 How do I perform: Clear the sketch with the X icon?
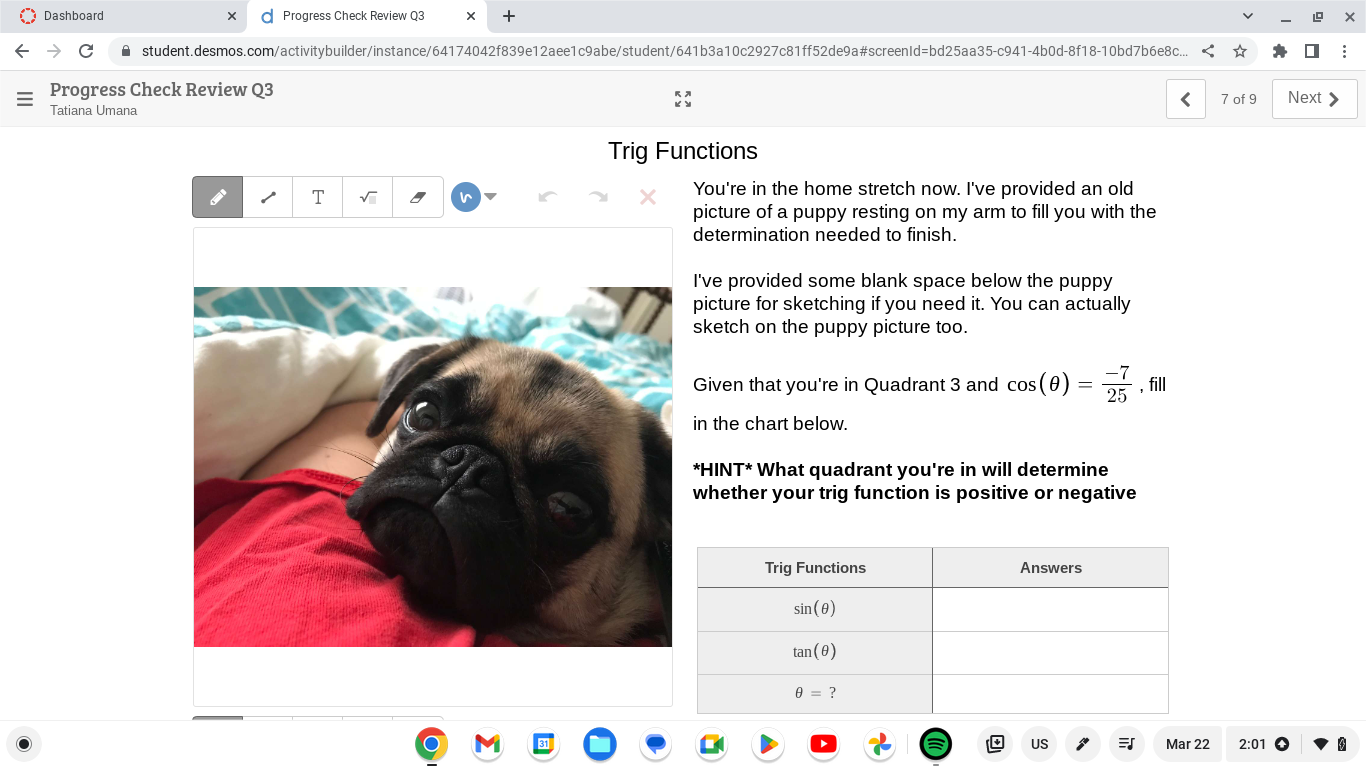(x=648, y=197)
